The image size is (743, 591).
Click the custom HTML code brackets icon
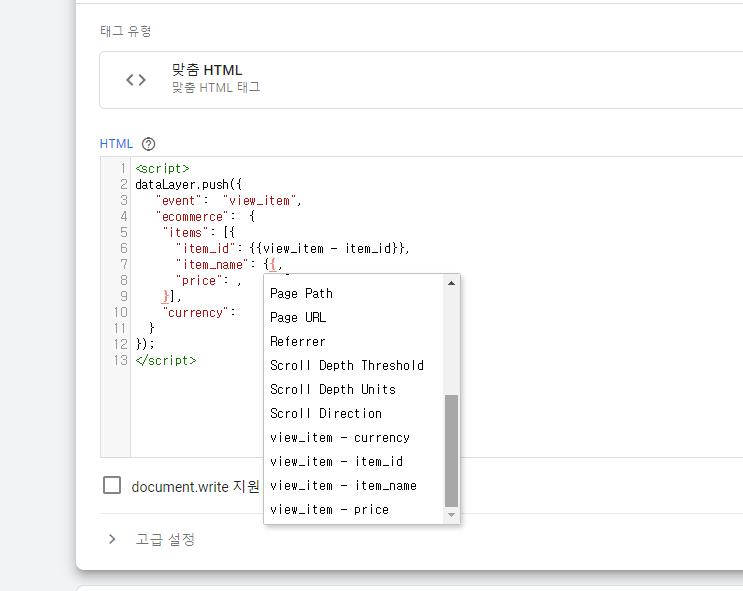coord(136,80)
